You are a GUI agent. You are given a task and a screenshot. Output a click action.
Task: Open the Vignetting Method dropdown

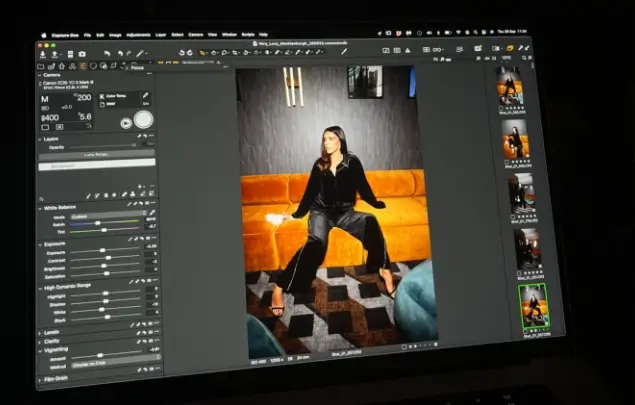click(x=116, y=363)
